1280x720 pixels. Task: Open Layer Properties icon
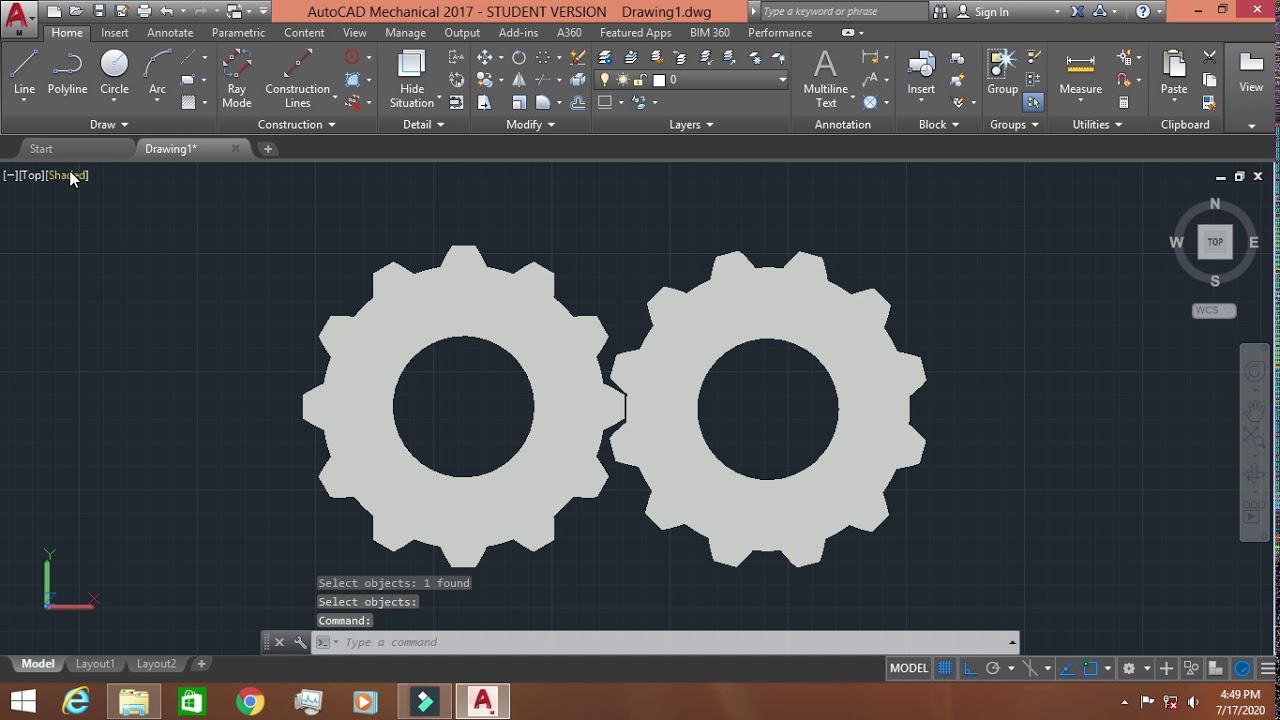pyautogui.click(x=605, y=57)
